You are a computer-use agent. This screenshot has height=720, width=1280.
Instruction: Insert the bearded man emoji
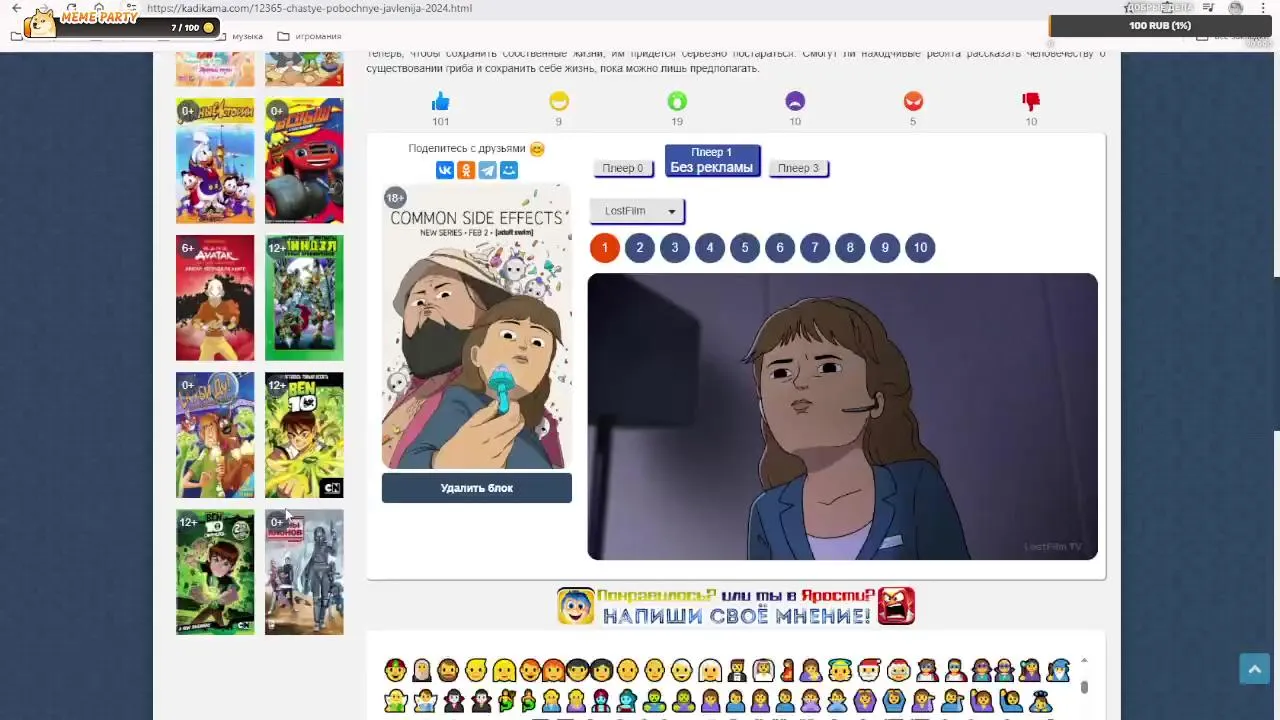[448, 670]
